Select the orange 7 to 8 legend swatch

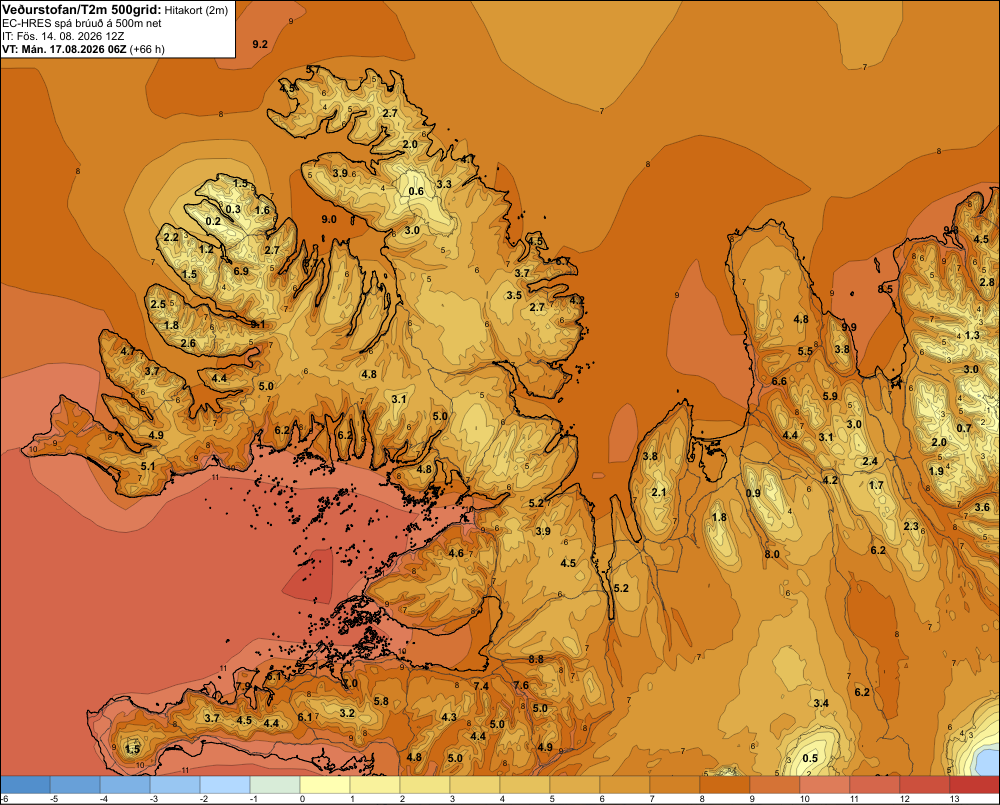pyautogui.click(x=675, y=784)
